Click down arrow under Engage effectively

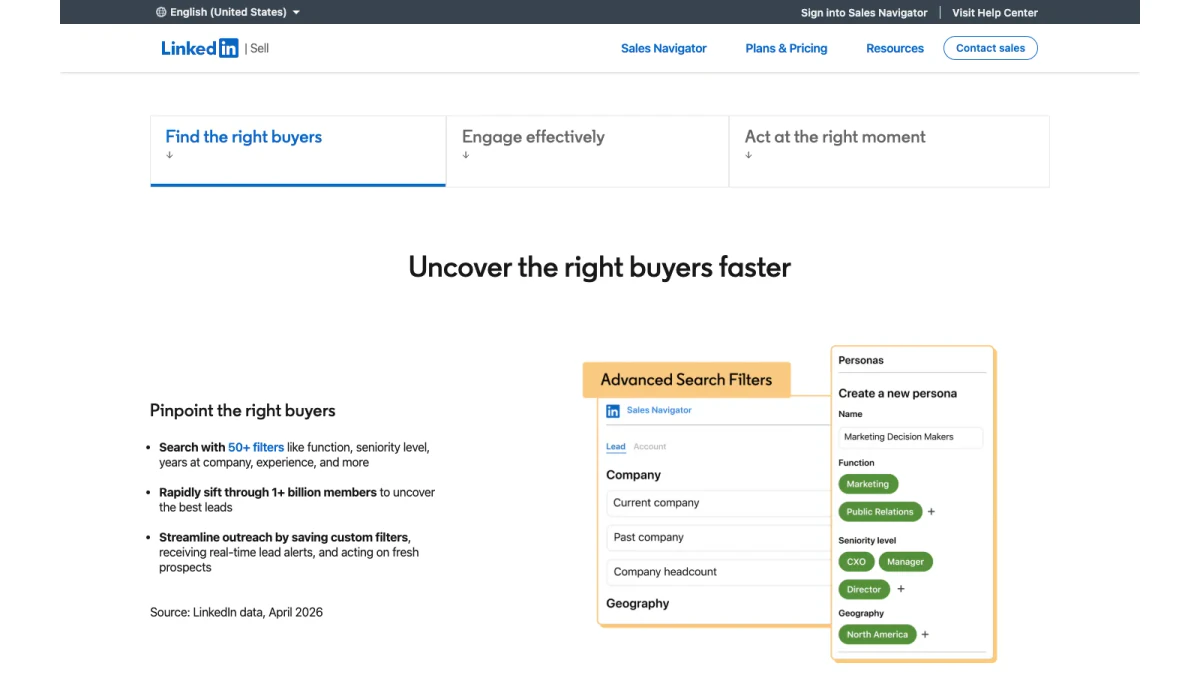[466, 155]
